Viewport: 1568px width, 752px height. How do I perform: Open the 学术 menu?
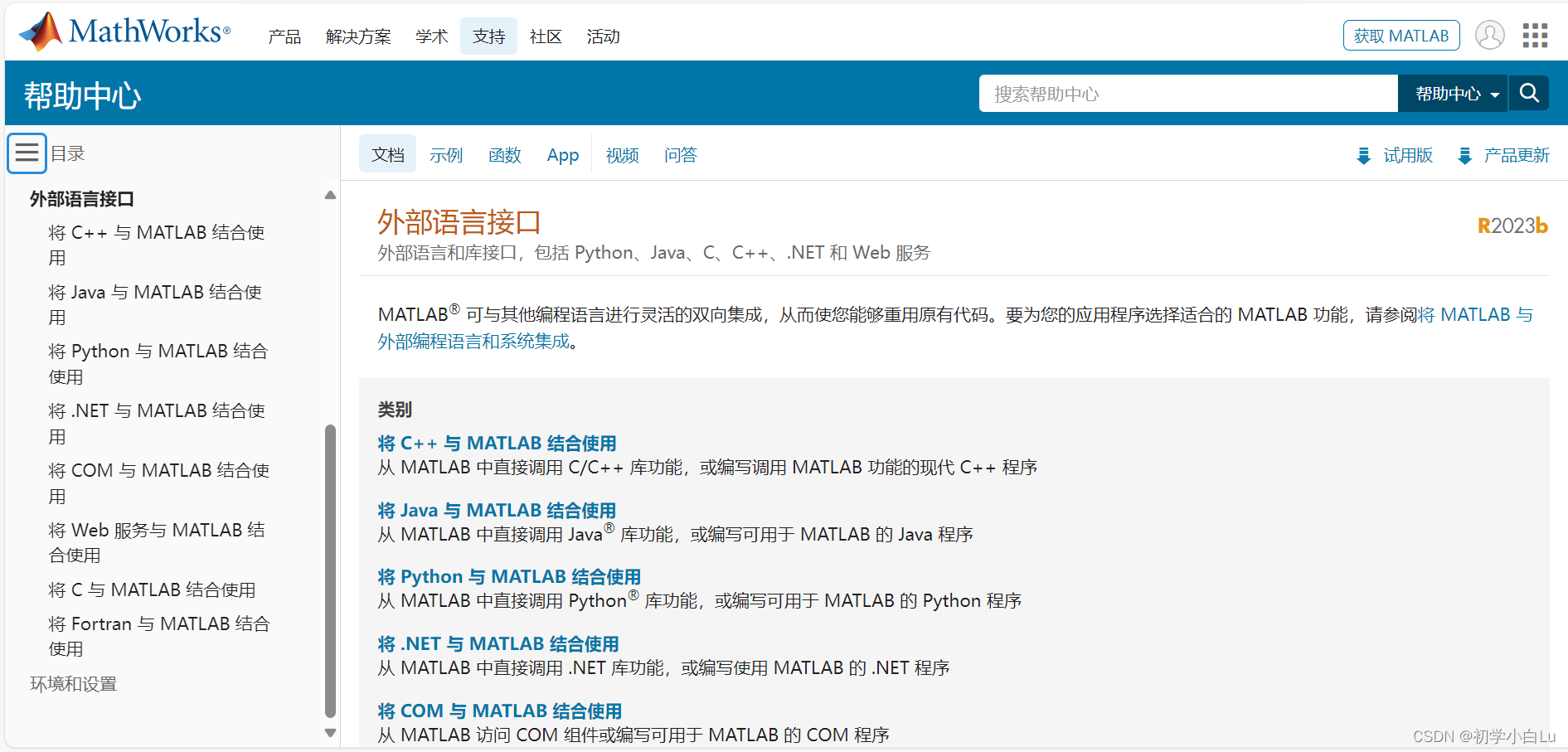(431, 36)
